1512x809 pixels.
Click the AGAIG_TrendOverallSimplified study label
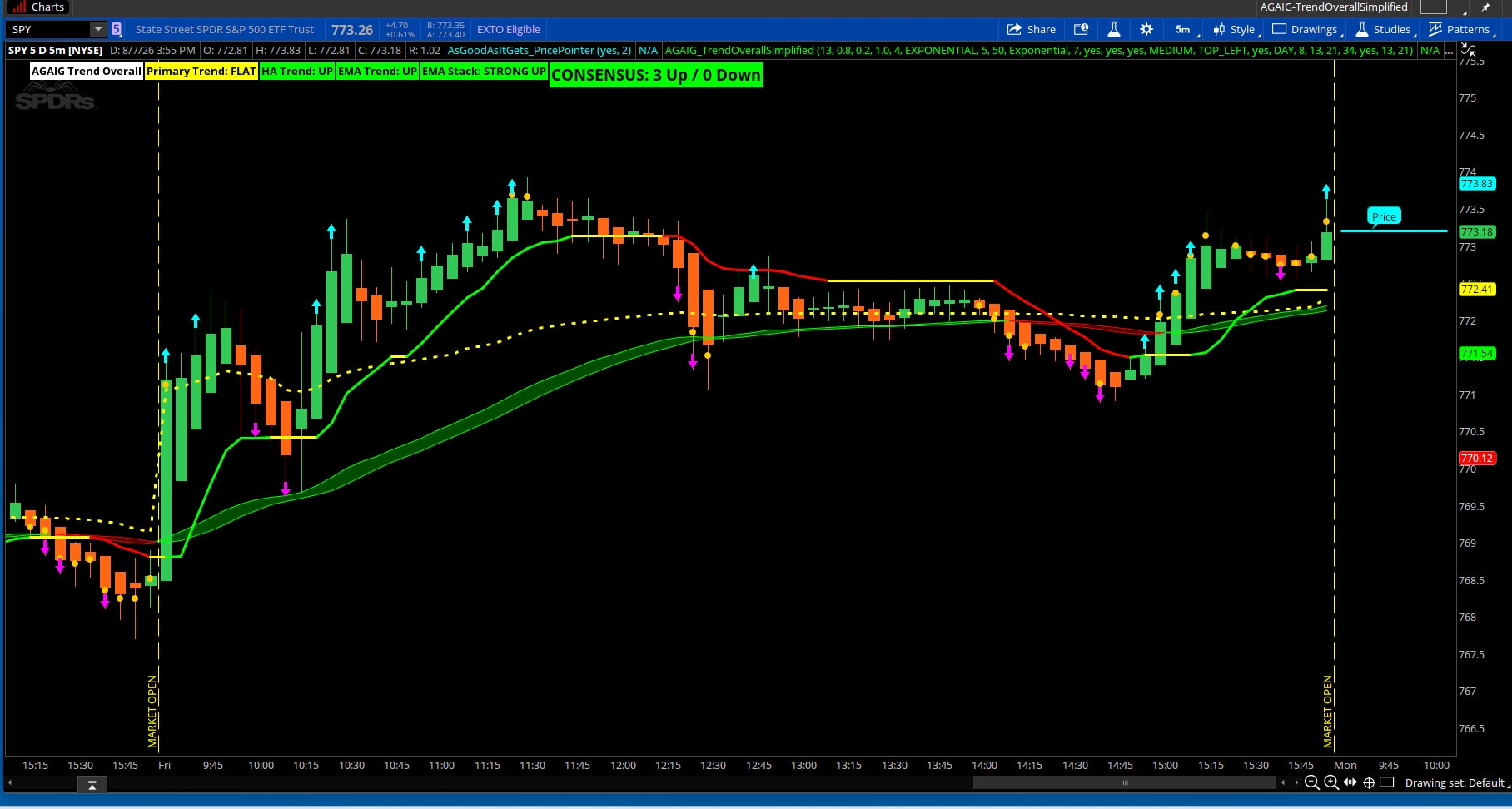coord(1039,50)
